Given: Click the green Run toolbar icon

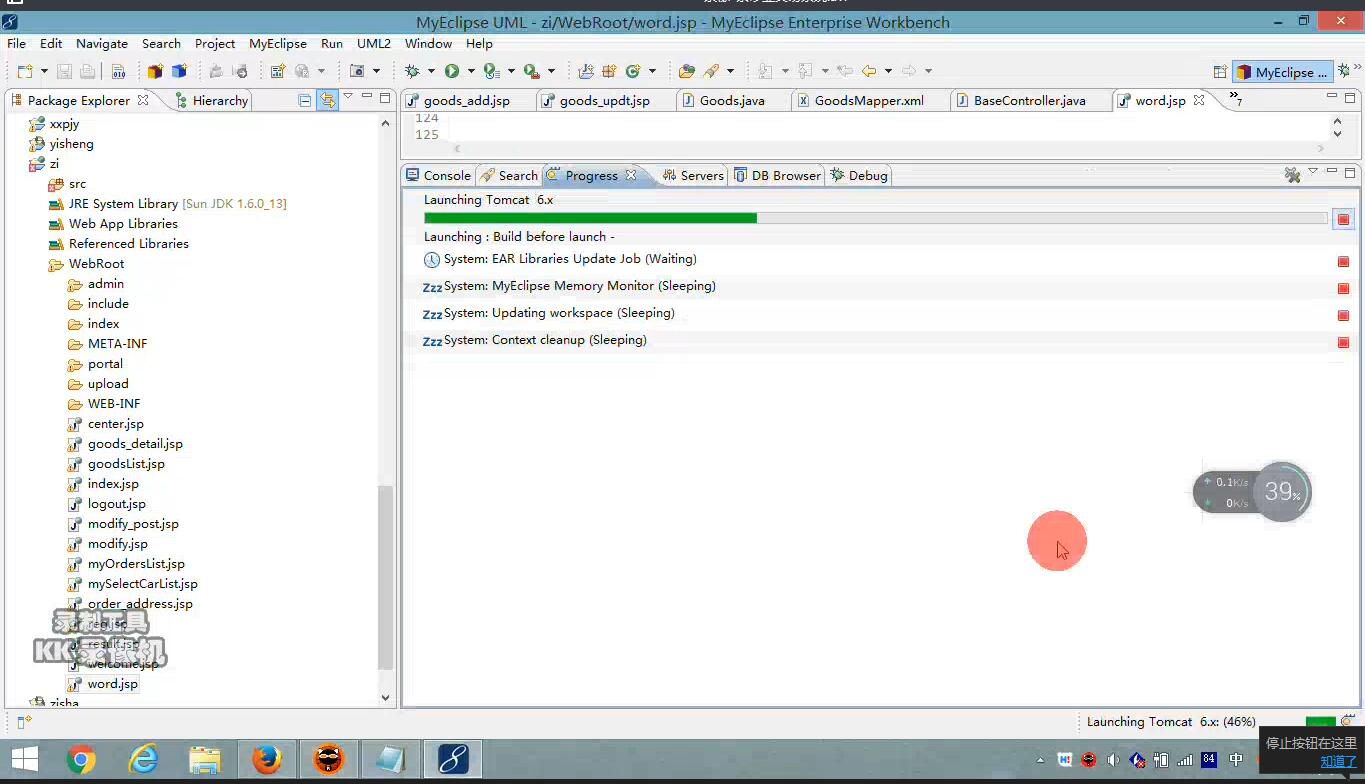Looking at the screenshot, I should (452, 71).
